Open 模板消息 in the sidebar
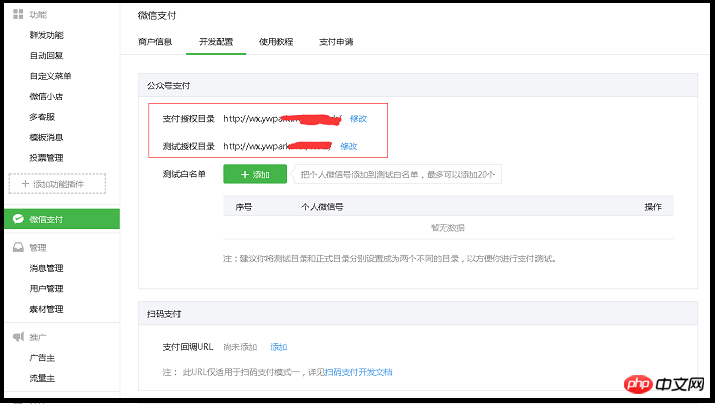 click(x=47, y=137)
